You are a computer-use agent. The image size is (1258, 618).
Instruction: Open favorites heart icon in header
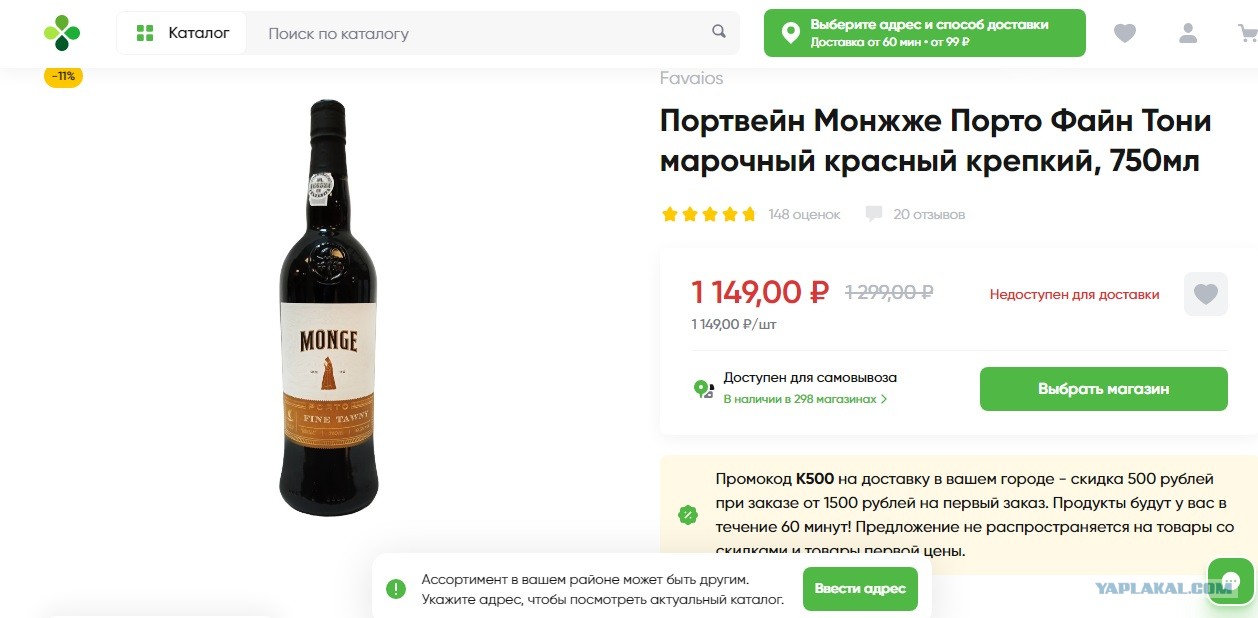tap(1125, 33)
